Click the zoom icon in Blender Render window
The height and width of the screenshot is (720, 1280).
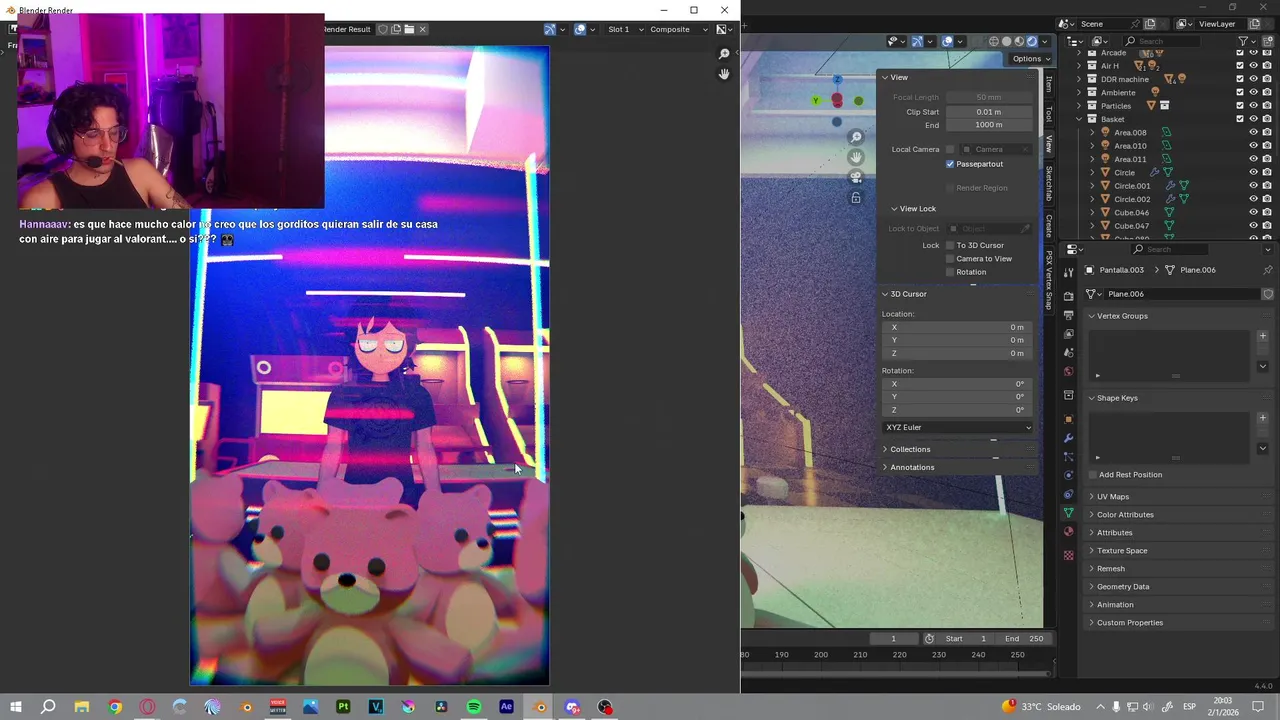pos(724,54)
